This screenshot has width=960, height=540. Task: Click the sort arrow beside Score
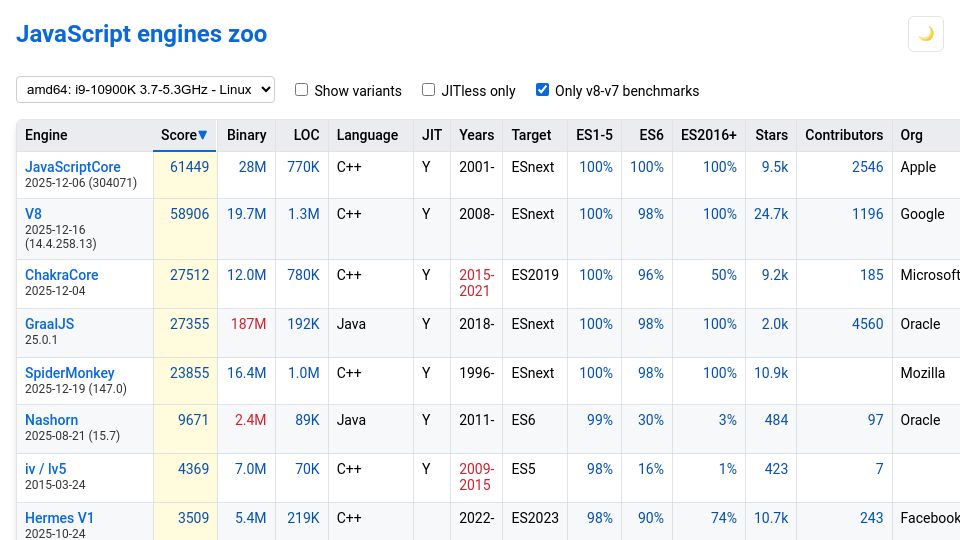[x=203, y=135]
